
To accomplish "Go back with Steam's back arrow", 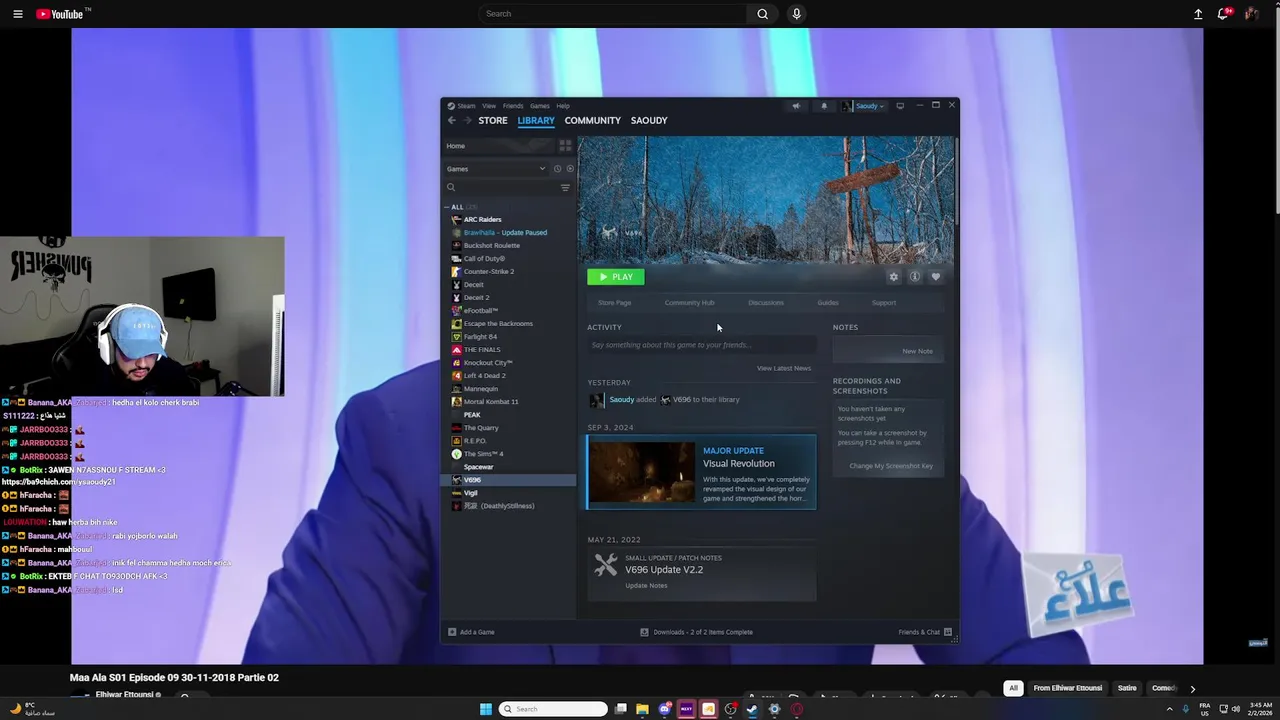I will 452,120.
